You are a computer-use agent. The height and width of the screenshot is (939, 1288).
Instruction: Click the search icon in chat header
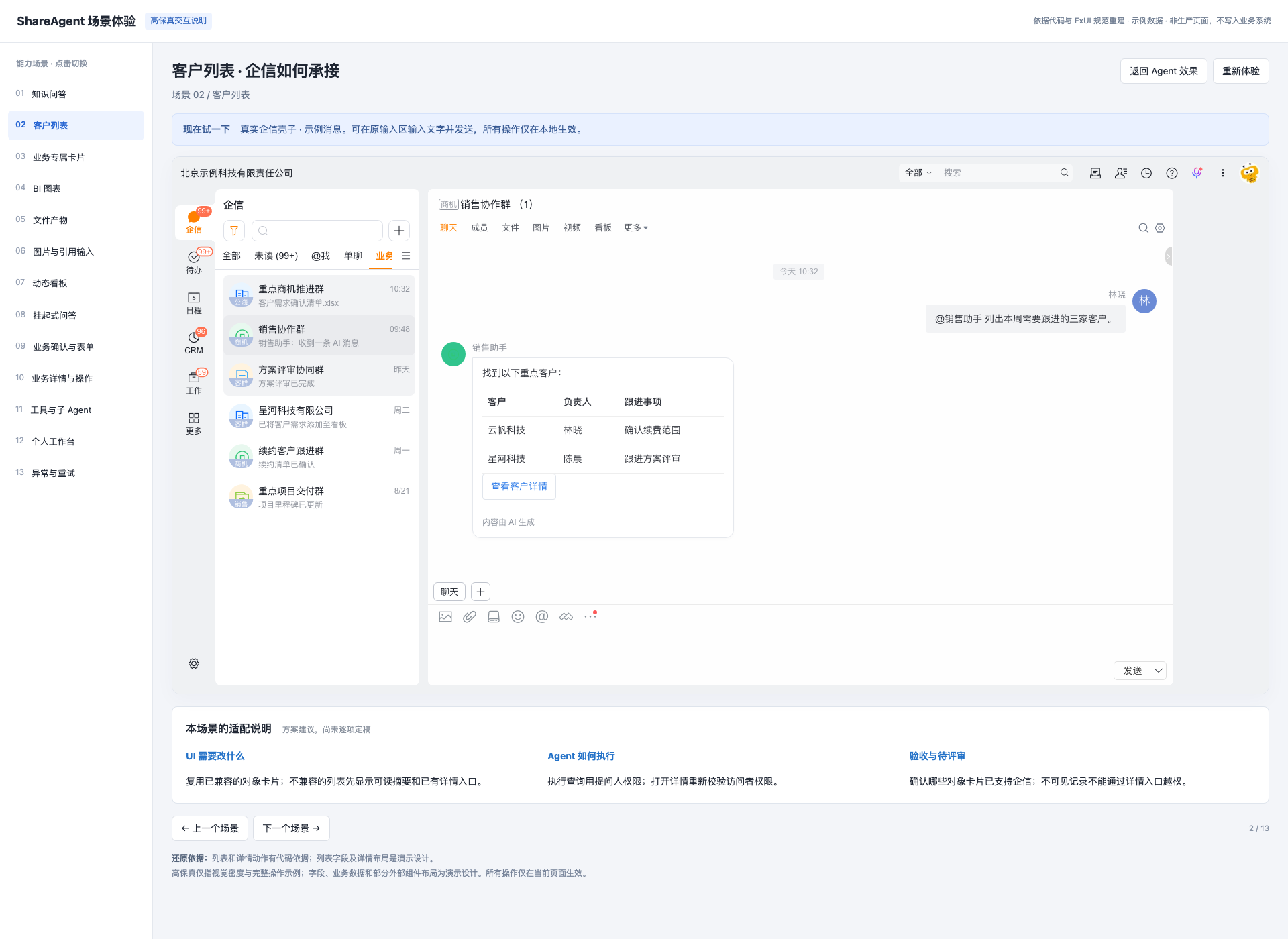point(1143,228)
